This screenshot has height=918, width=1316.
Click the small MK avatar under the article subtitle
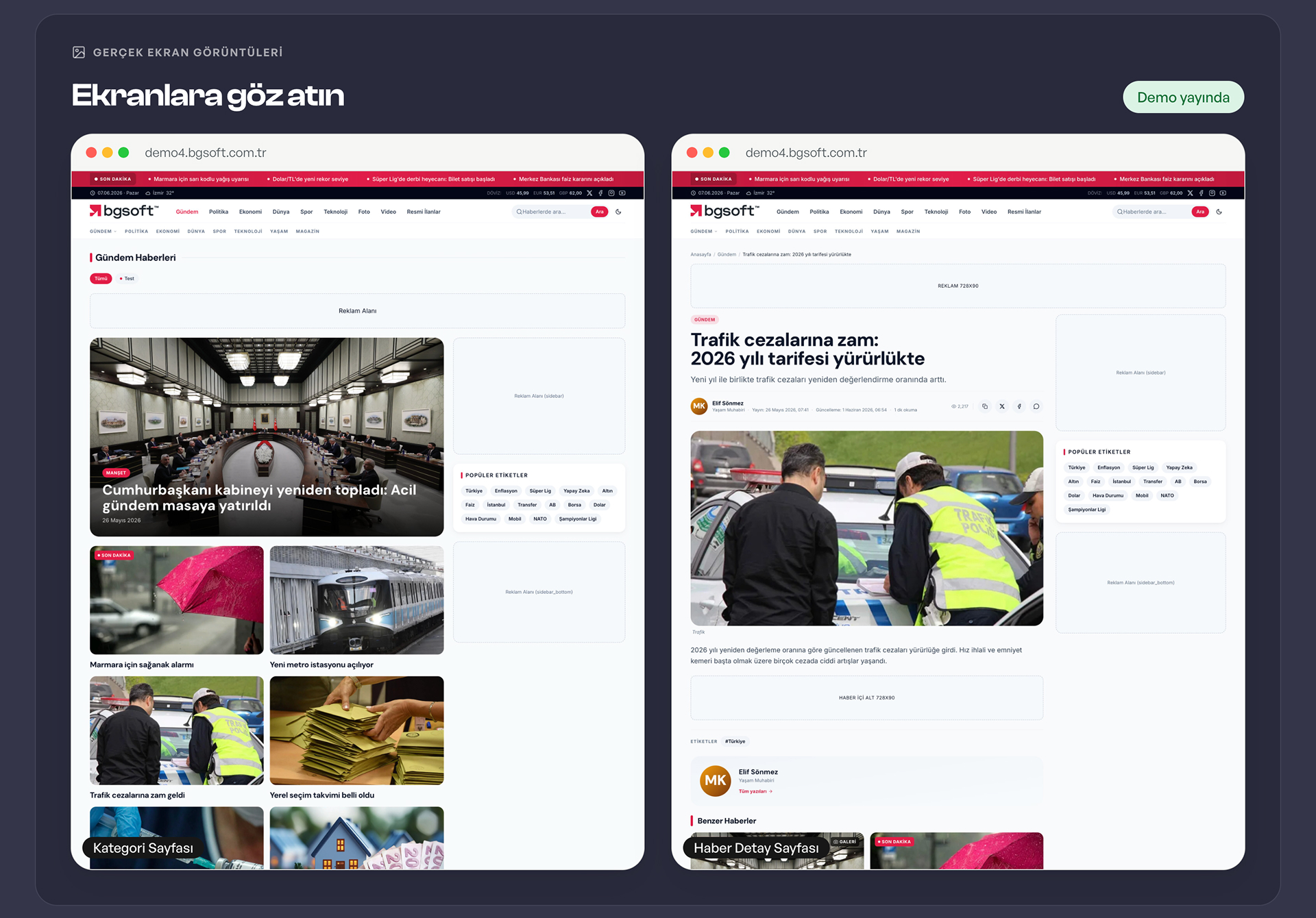(699, 406)
